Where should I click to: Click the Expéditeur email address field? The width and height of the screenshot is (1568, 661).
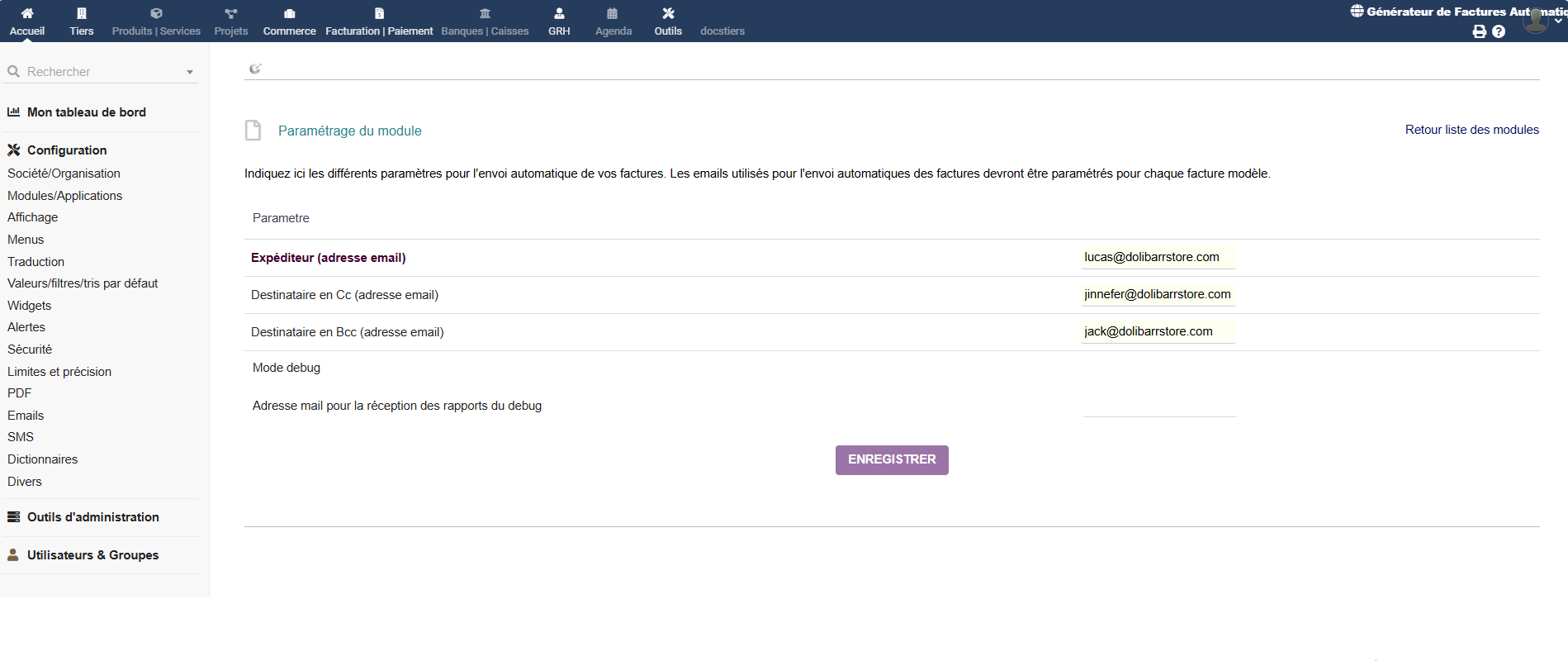1158,258
